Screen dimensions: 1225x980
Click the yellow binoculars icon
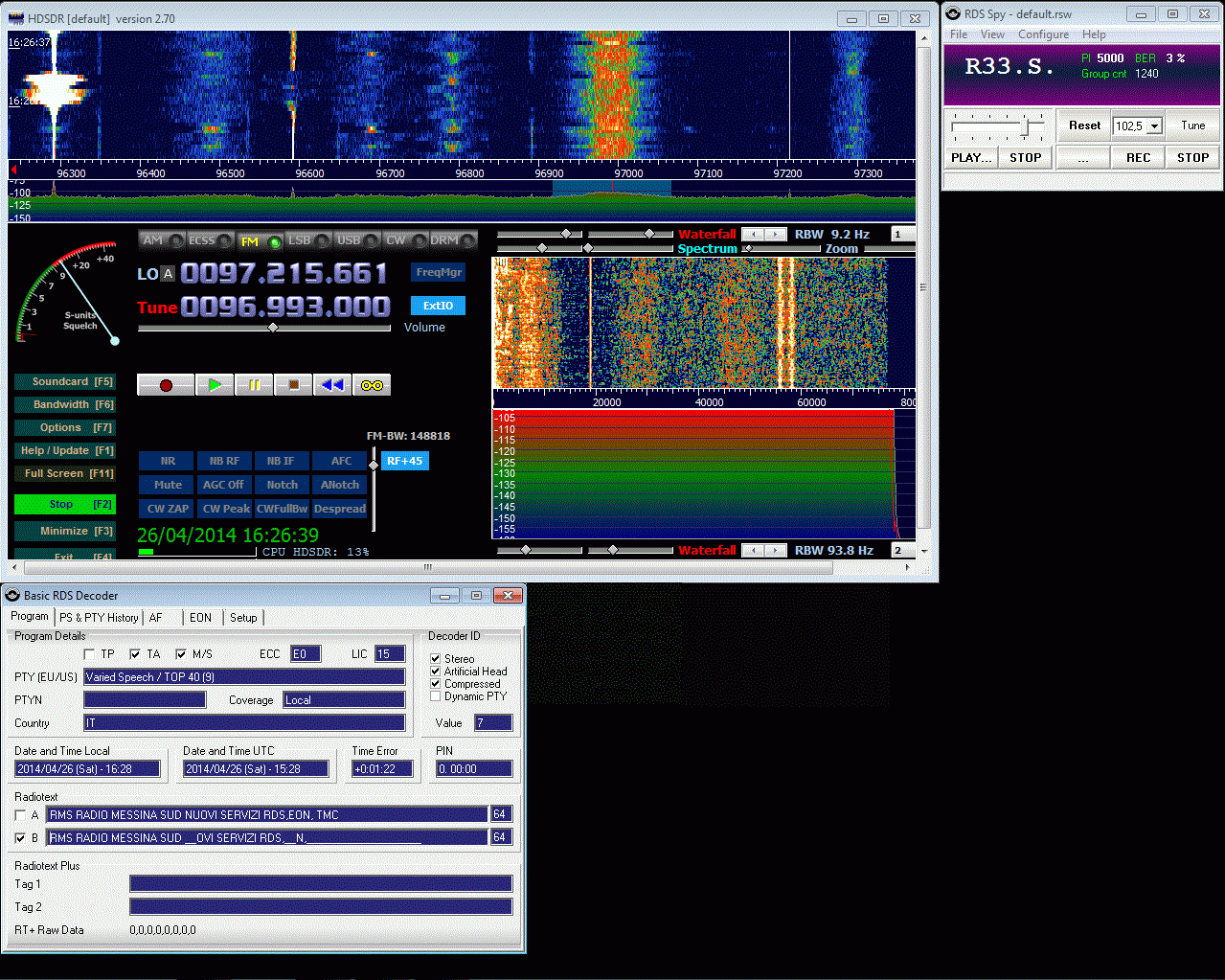(x=372, y=384)
